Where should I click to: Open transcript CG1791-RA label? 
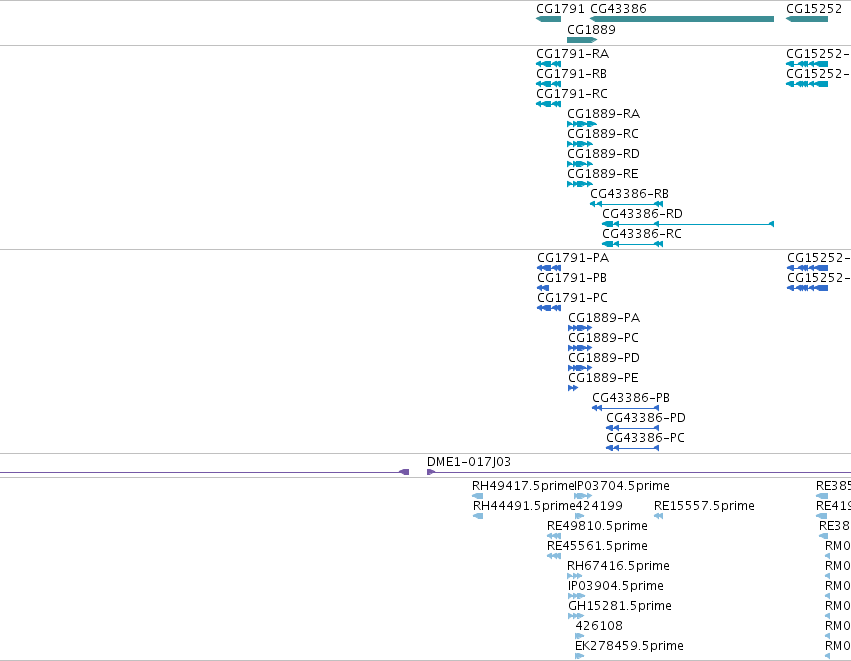click(x=573, y=54)
